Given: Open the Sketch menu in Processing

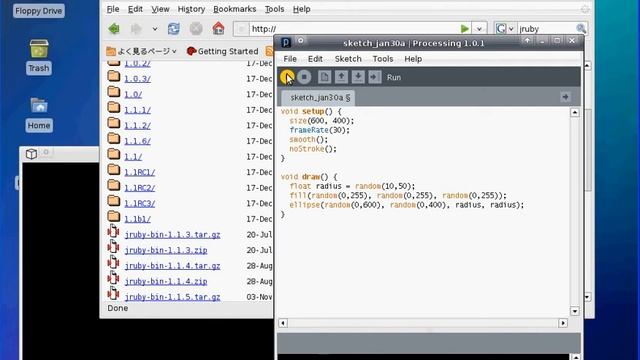Looking at the screenshot, I should point(348,59).
